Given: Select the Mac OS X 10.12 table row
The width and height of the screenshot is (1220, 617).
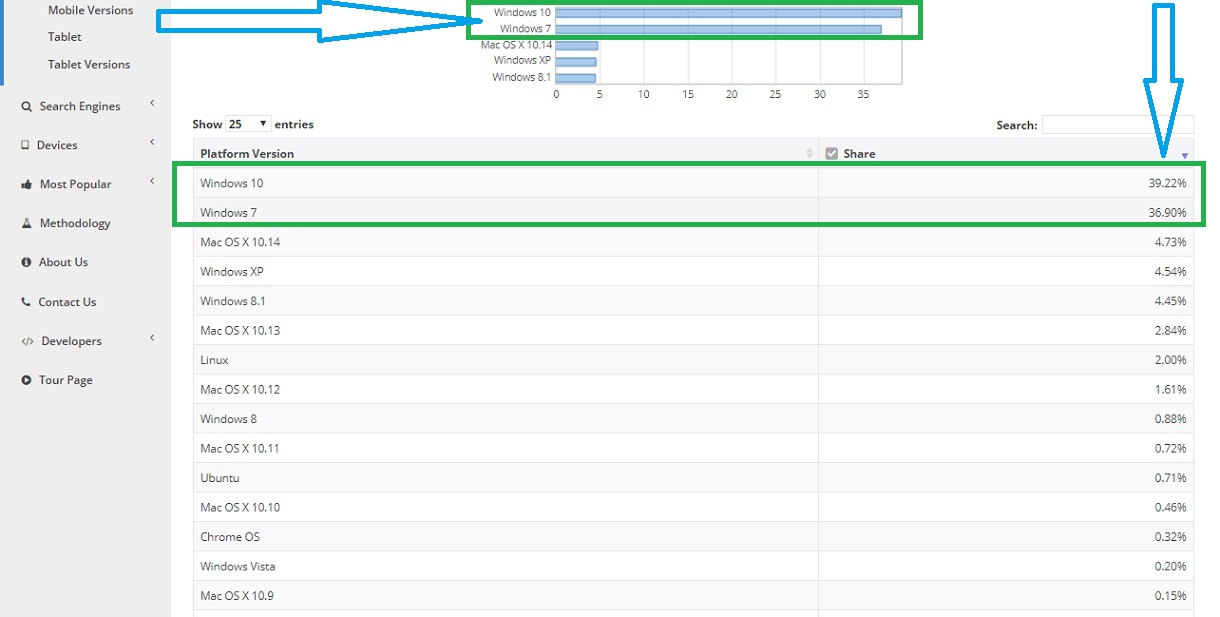Looking at the screenshot, I should [693, 389].
